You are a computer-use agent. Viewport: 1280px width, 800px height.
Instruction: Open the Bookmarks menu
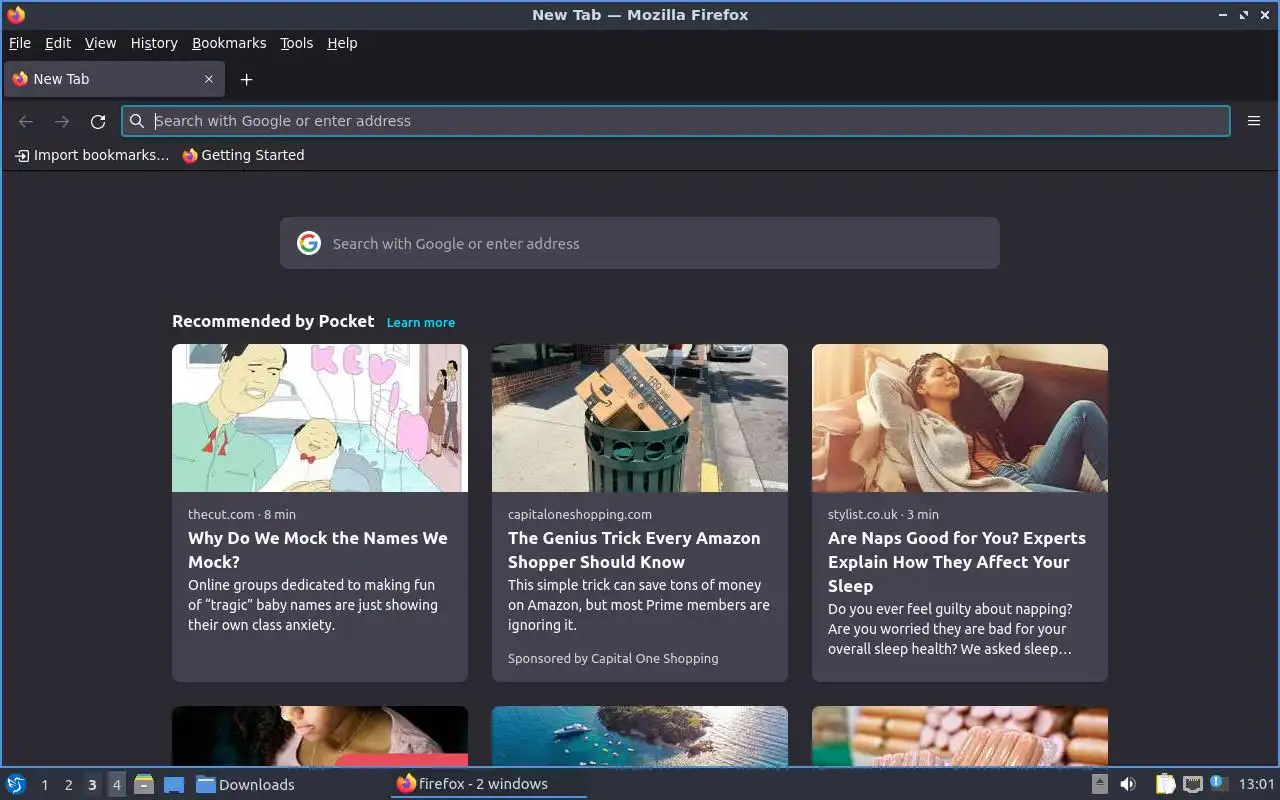click(x=229, y=43)
